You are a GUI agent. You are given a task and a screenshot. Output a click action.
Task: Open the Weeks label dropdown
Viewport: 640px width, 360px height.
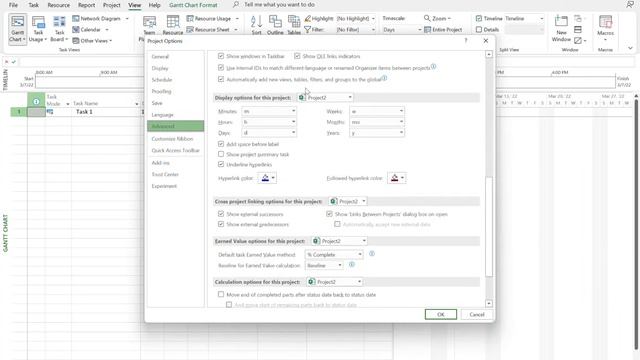click(x=377, y=111)
